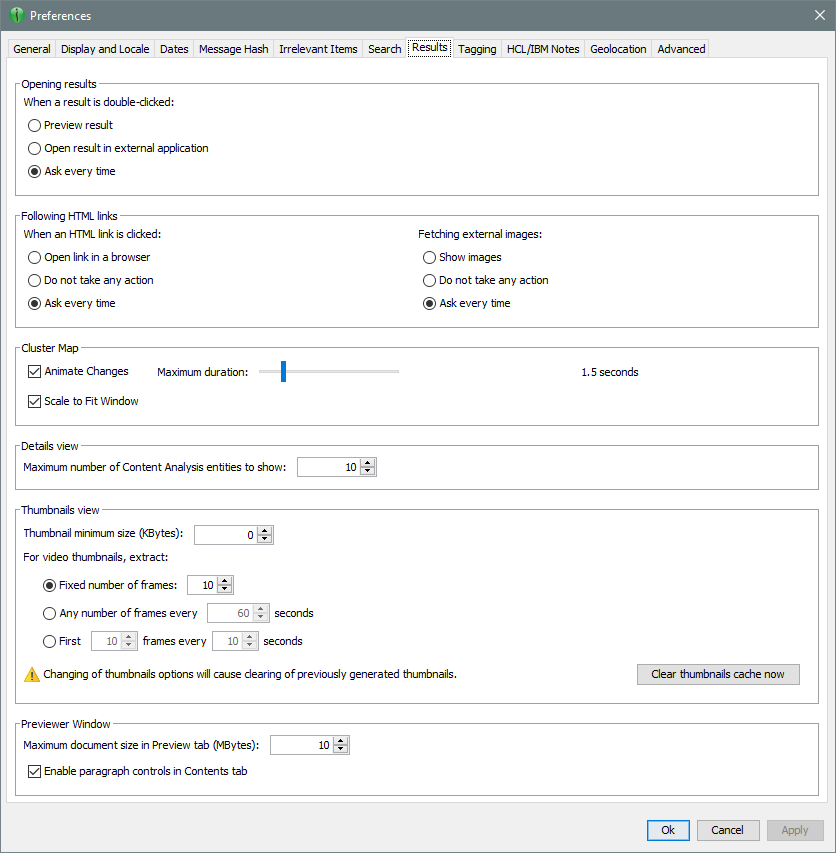The image size is (836, 853).
Task: Decrease Maximum document size in Preview tab
Action: coord(341,750)
